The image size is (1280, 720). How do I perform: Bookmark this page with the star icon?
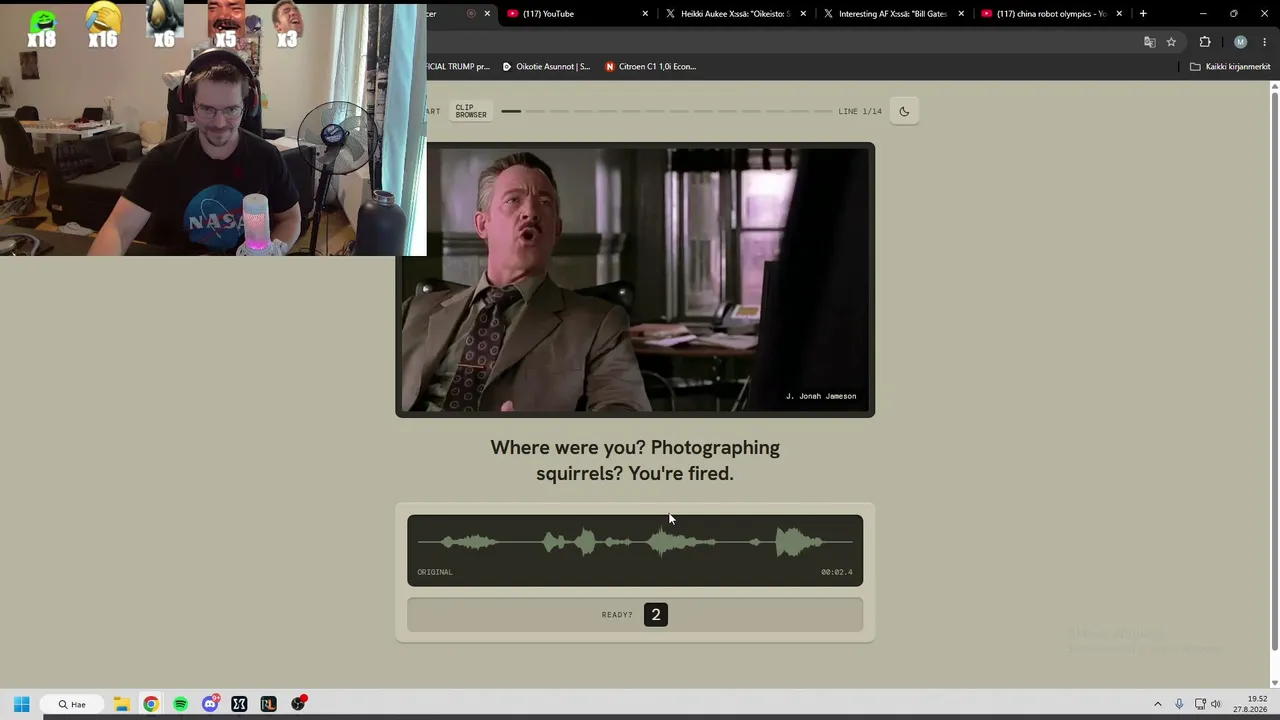point(1171,42)
